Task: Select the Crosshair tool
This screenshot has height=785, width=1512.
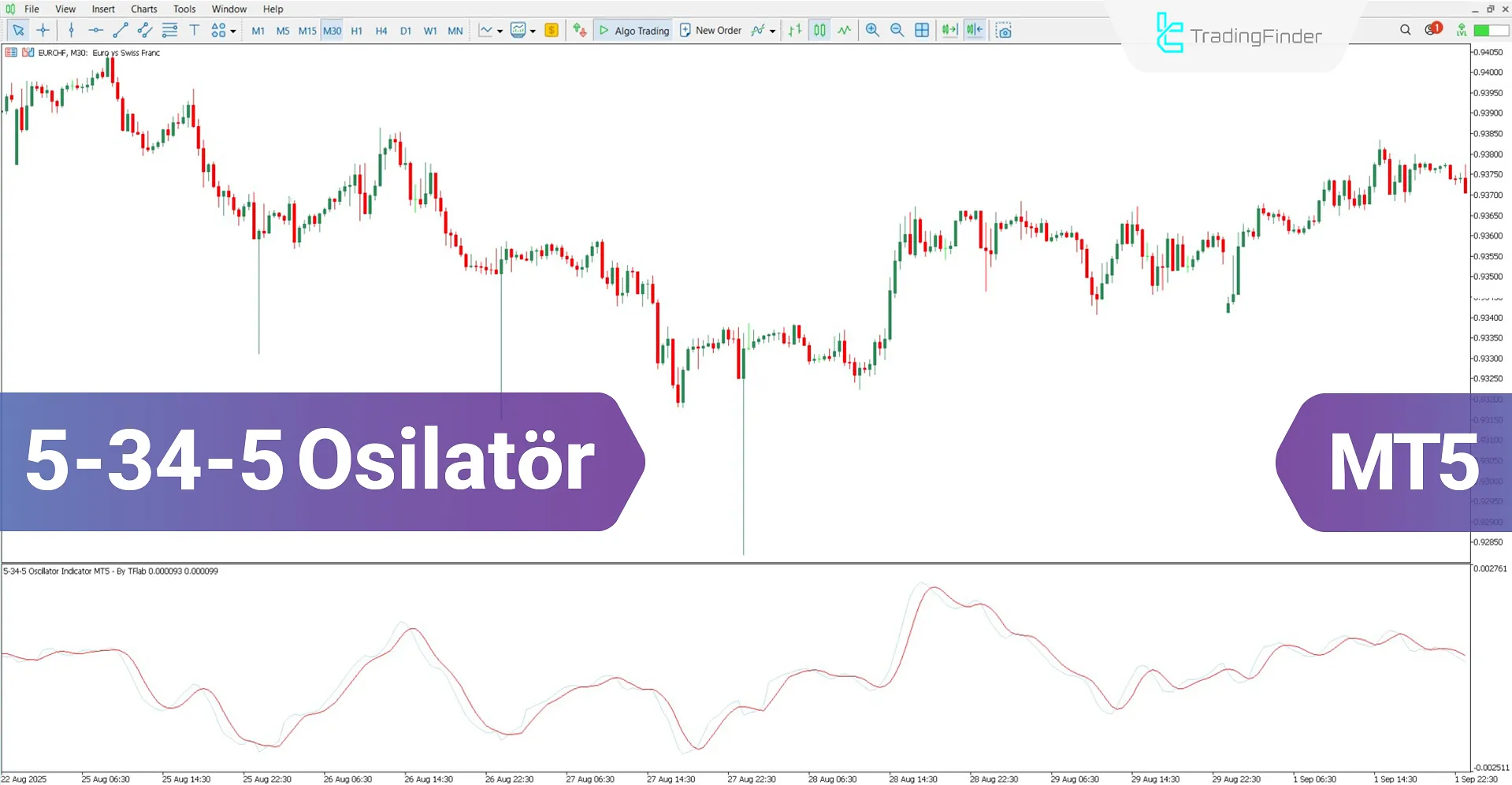Action: [43, 30]
